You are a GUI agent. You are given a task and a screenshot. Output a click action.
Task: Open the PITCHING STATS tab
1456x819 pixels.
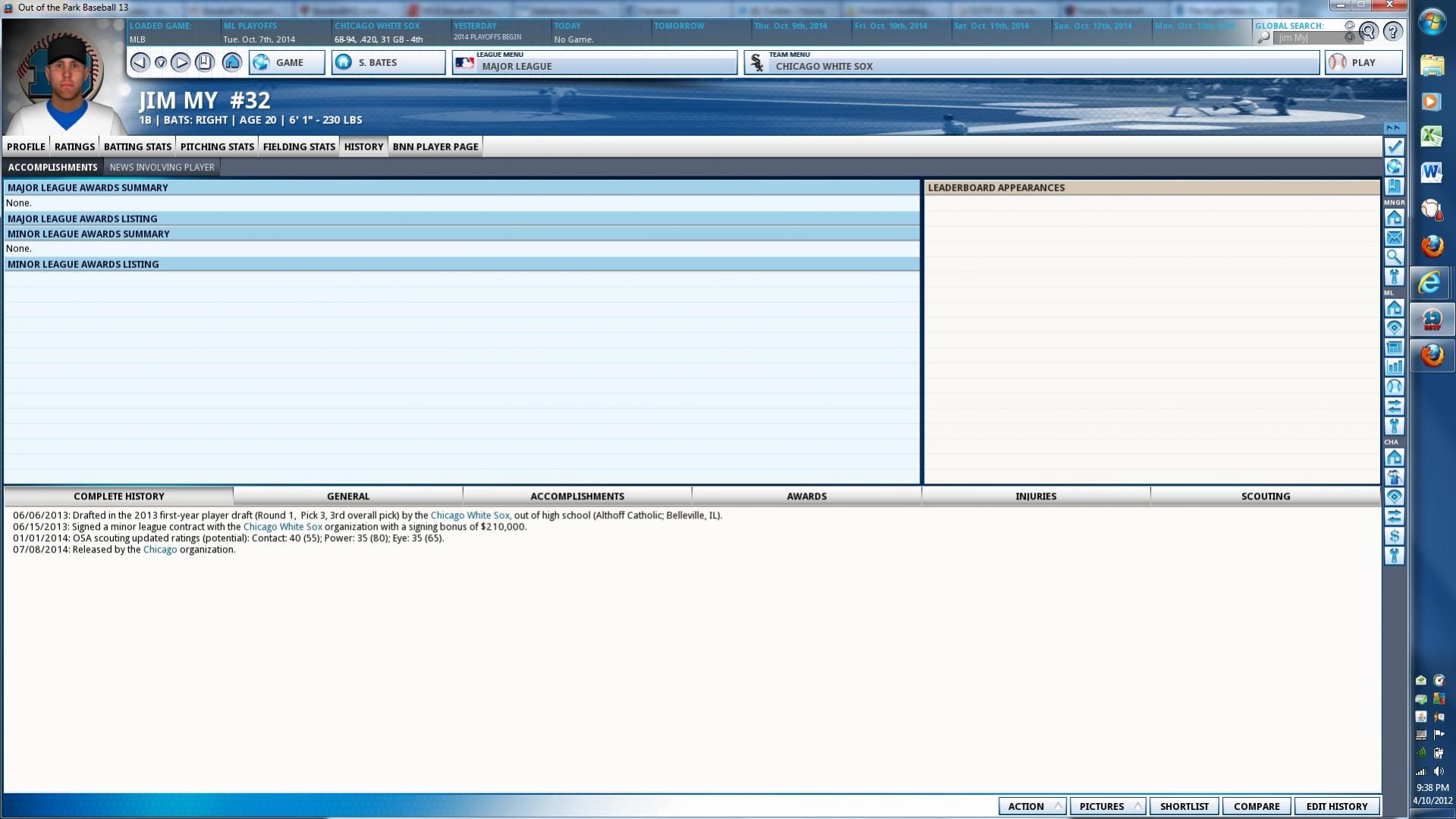[217, 146]
